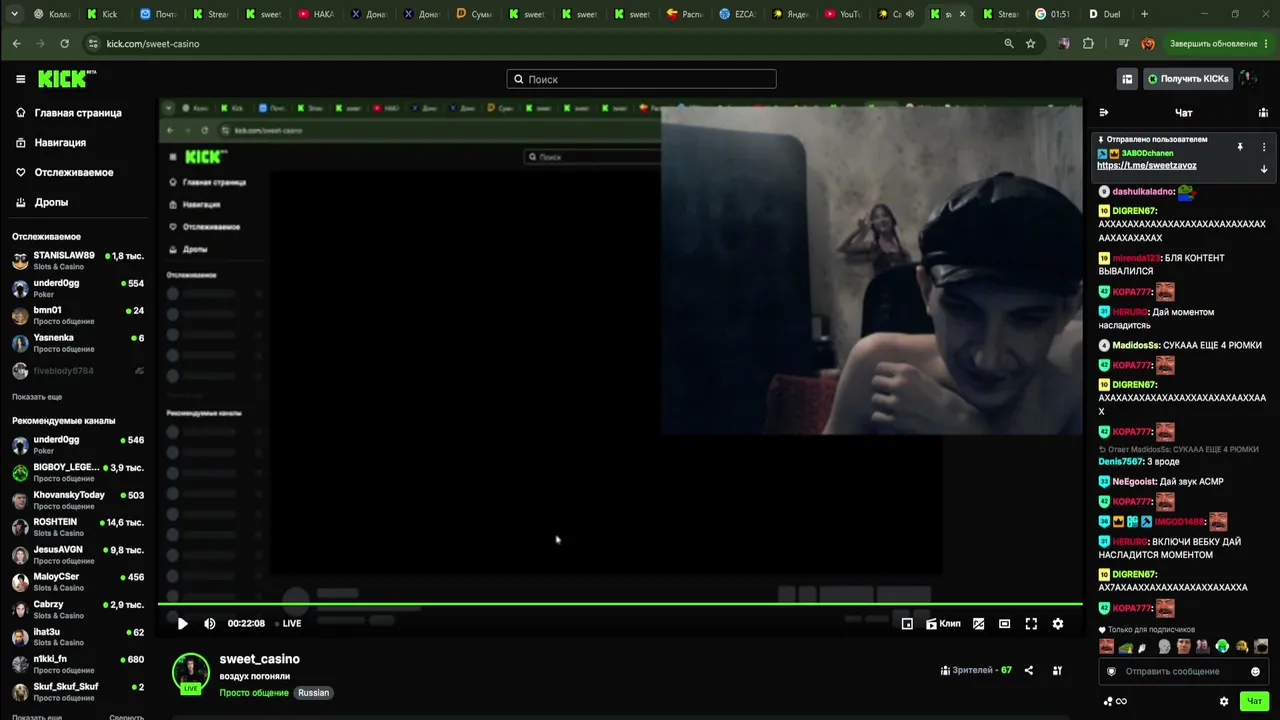Open browser extensions puzzle icon

point(1089,44)
